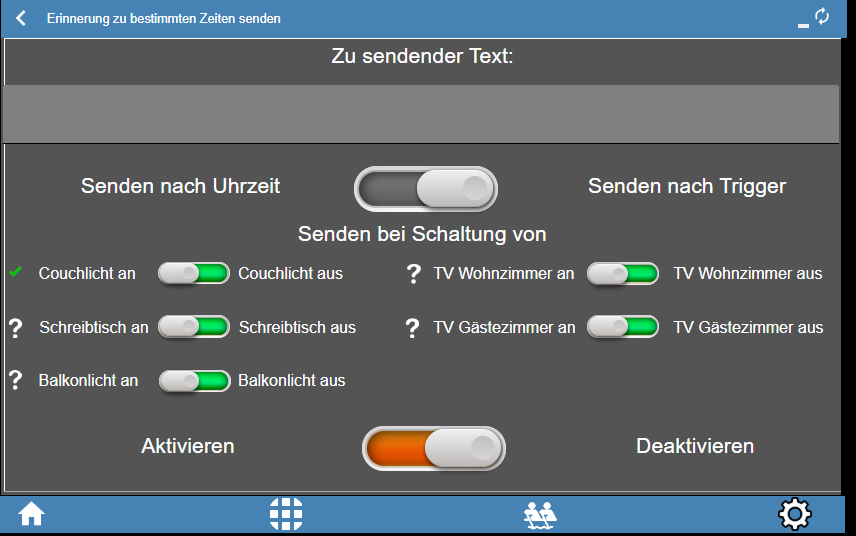The width and height of the screenshot is (856, 536).
Task: Open the settings gear icon
Action: (795, 514)
